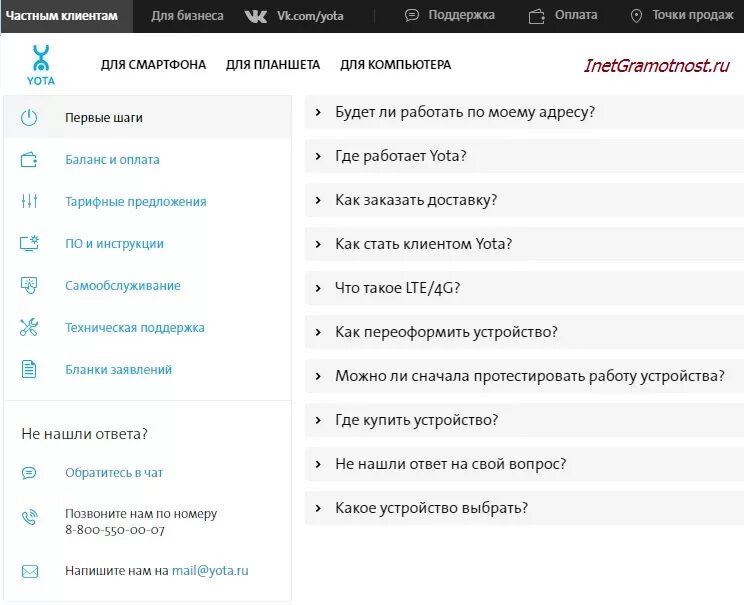Click the power icon beside Первые шаги
Image resolution: width=744 pixels, height=605 pixels.
click(x=29, y=118)
